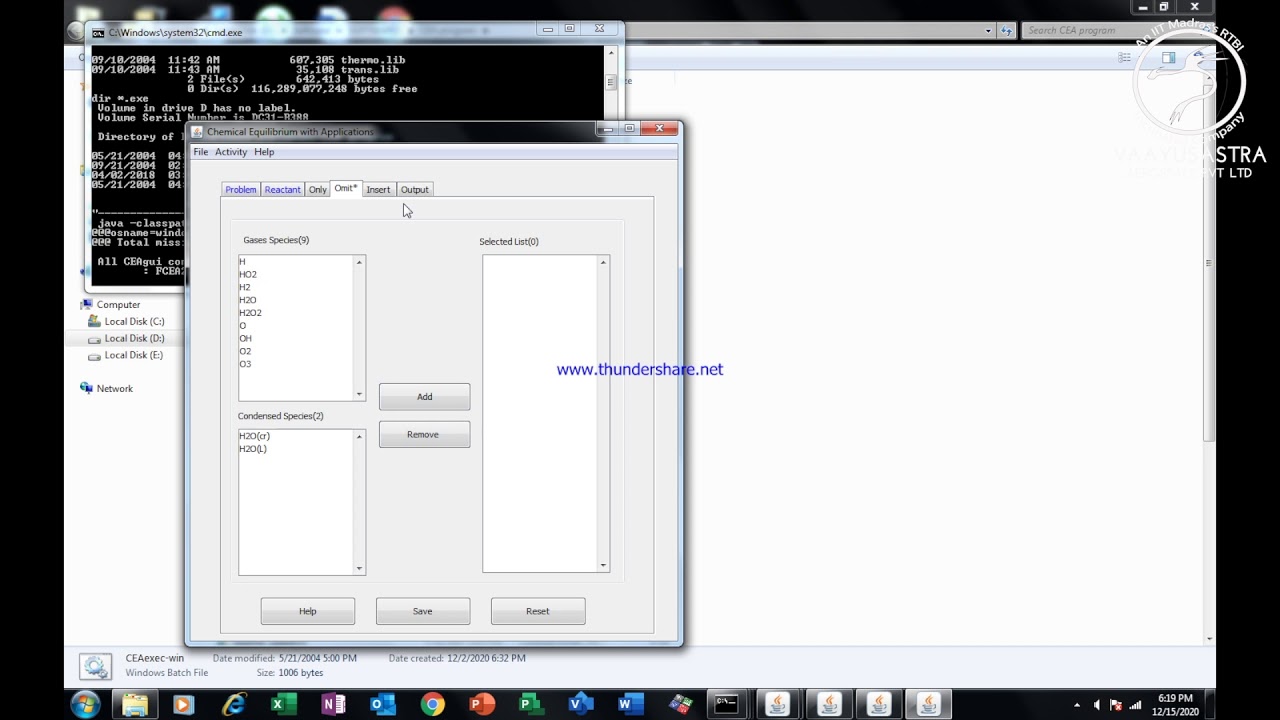Open the Windows Start menu

[x=85, y=704]
